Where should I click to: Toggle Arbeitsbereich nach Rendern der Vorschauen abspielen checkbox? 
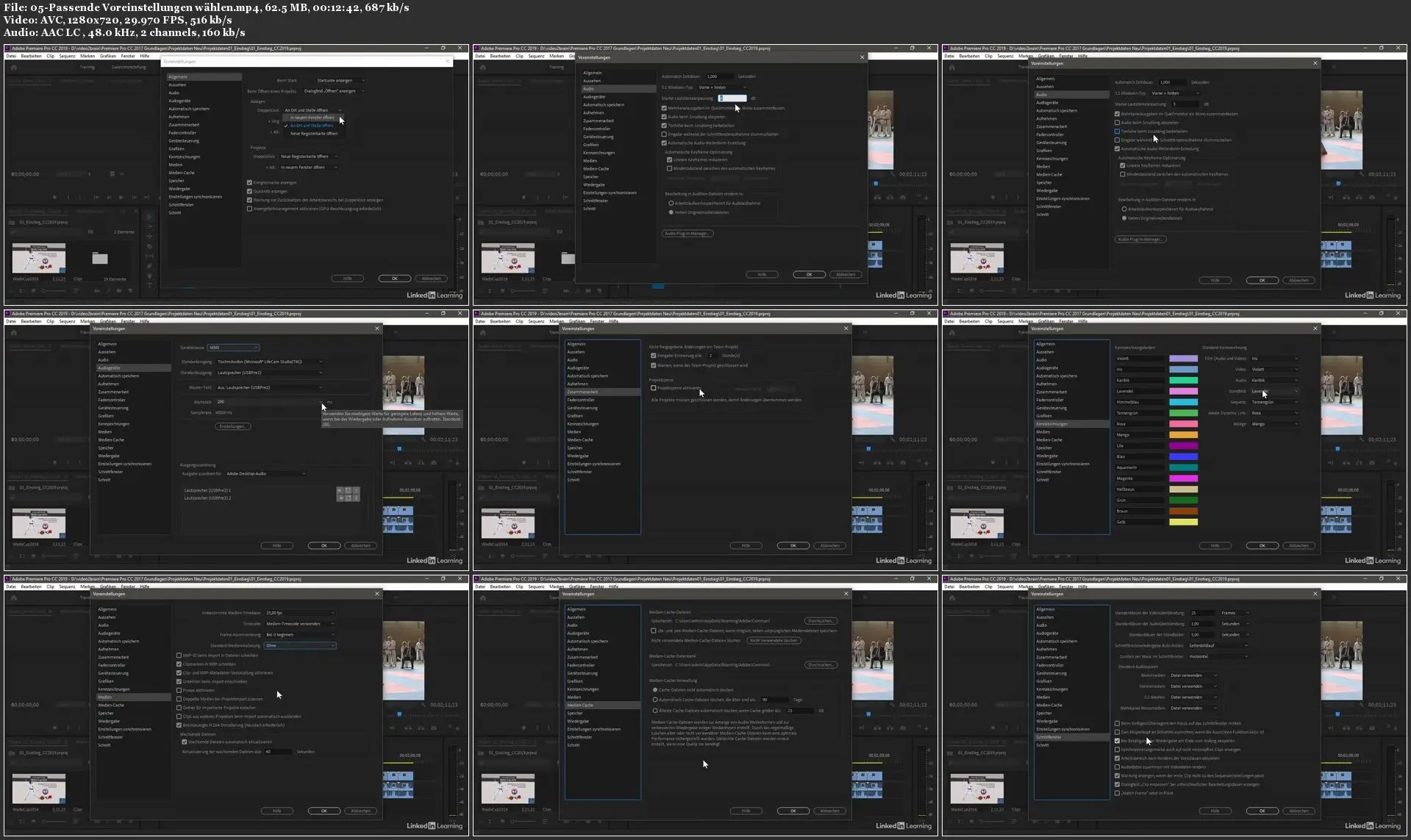[1118, 758]
